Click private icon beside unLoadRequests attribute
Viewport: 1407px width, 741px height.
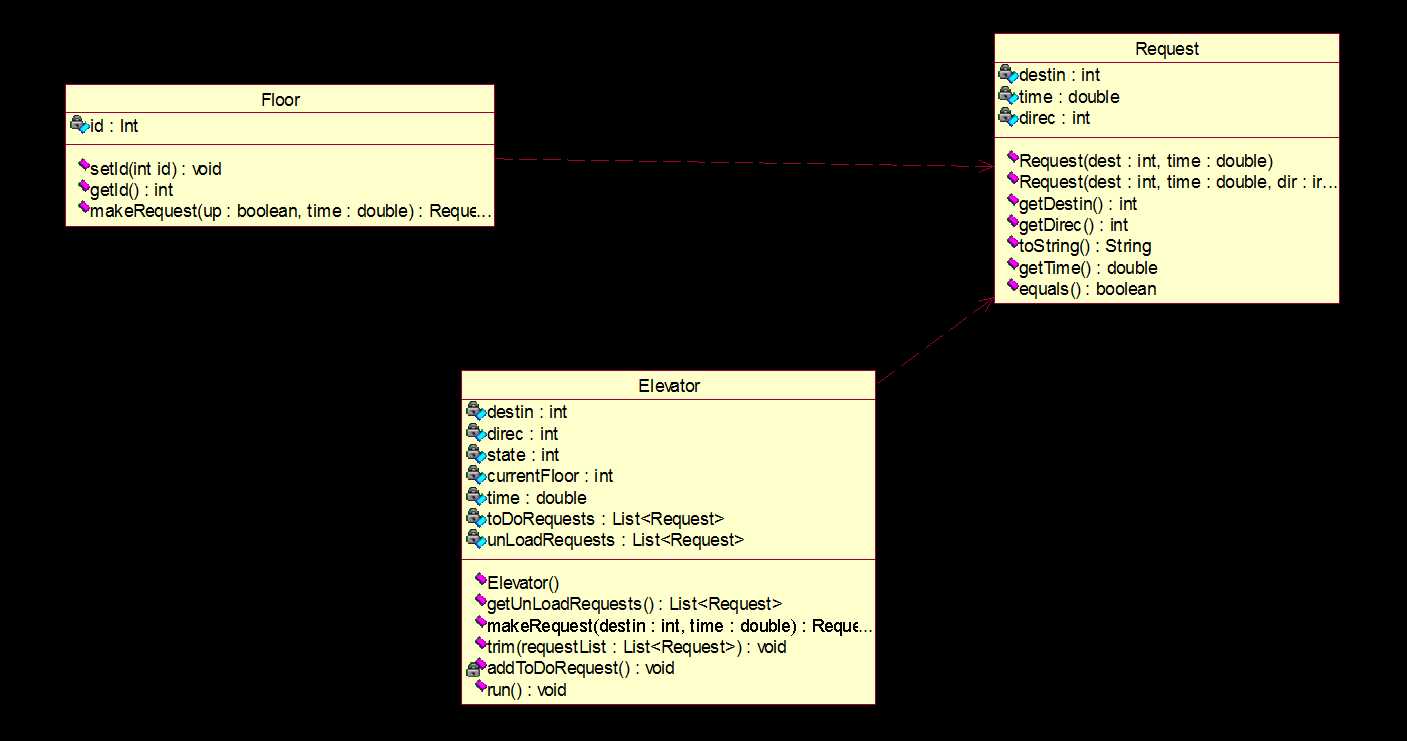[475, 539]
